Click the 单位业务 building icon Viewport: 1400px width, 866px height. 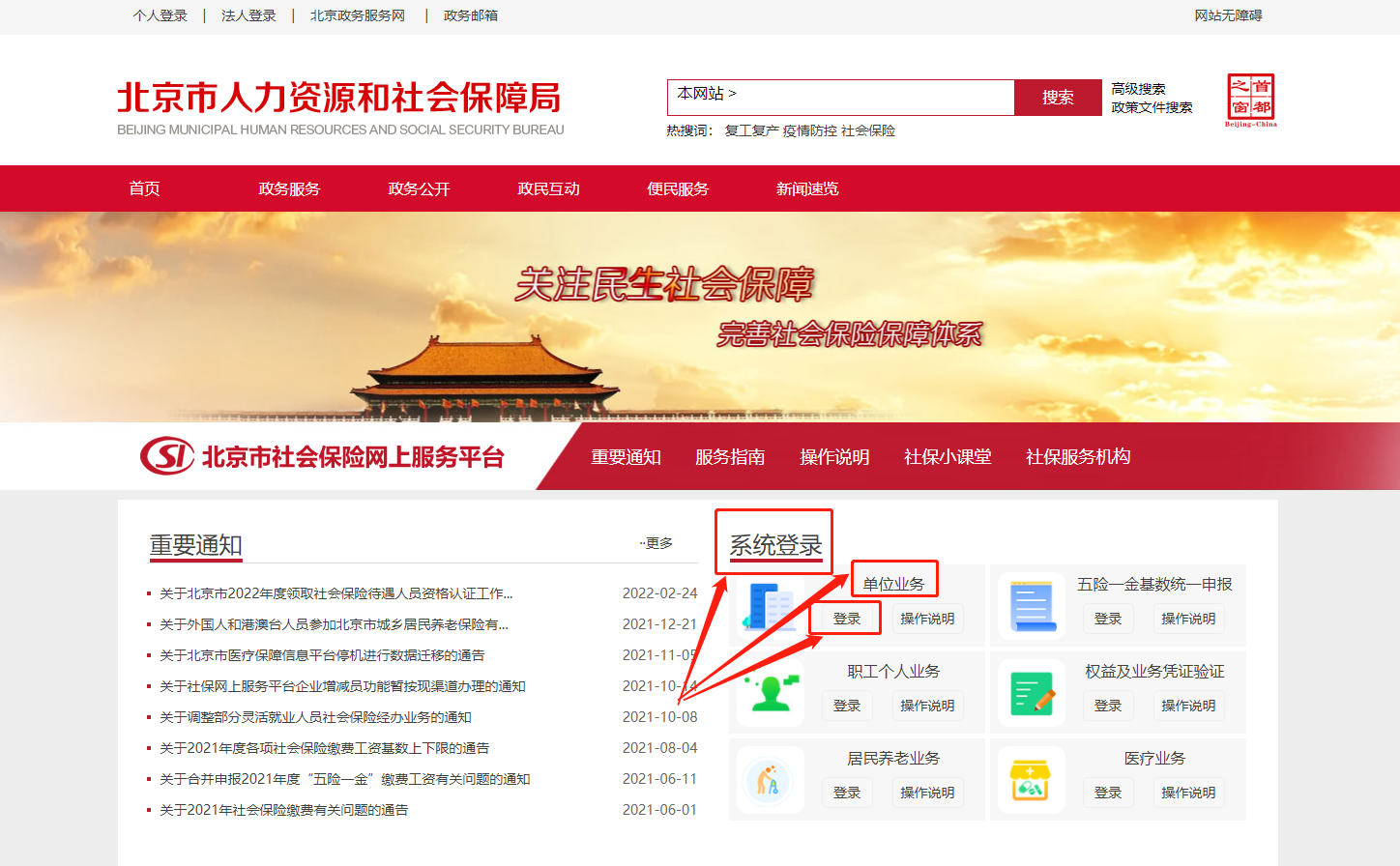(770, 606)
